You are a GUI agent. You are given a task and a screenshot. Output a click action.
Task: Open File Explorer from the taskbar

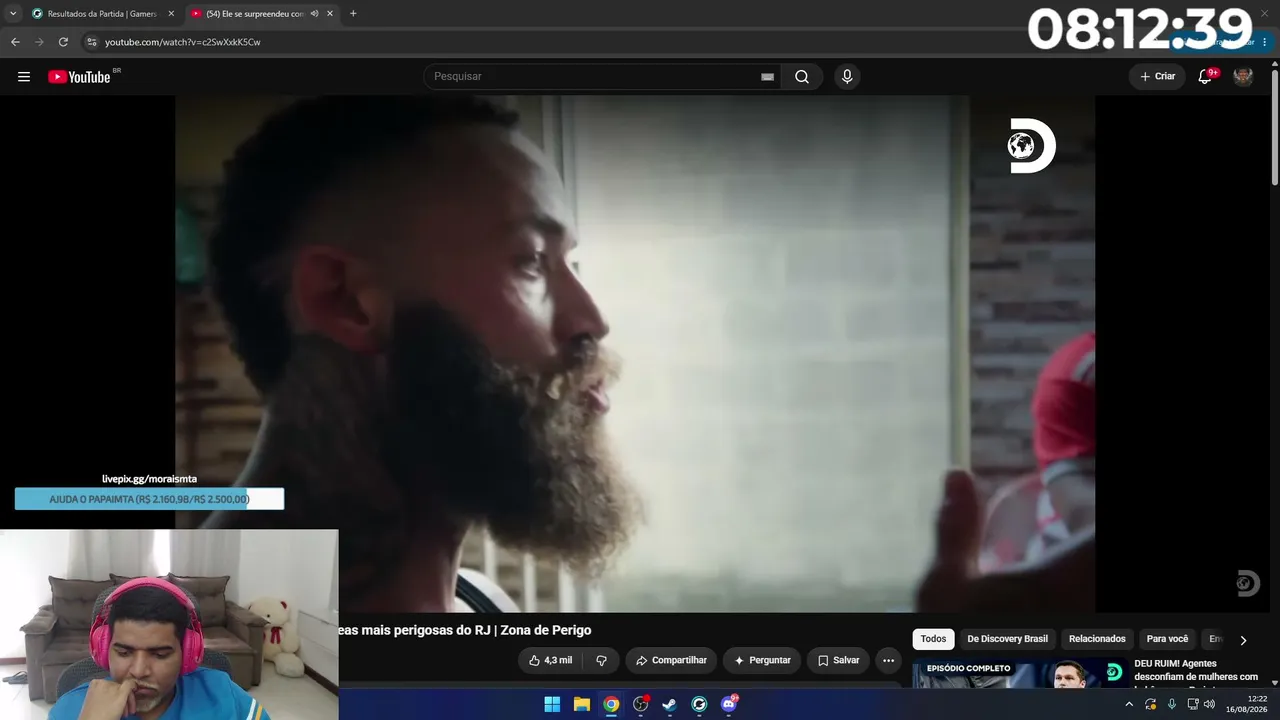coord(581,704)
